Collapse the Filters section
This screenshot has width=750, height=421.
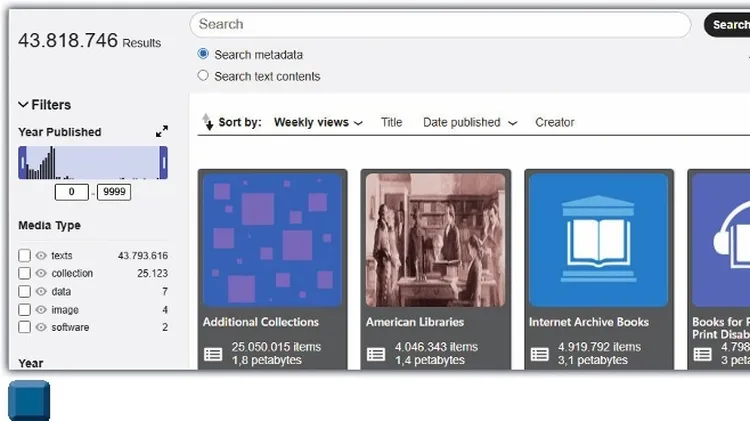coord(44,105)
